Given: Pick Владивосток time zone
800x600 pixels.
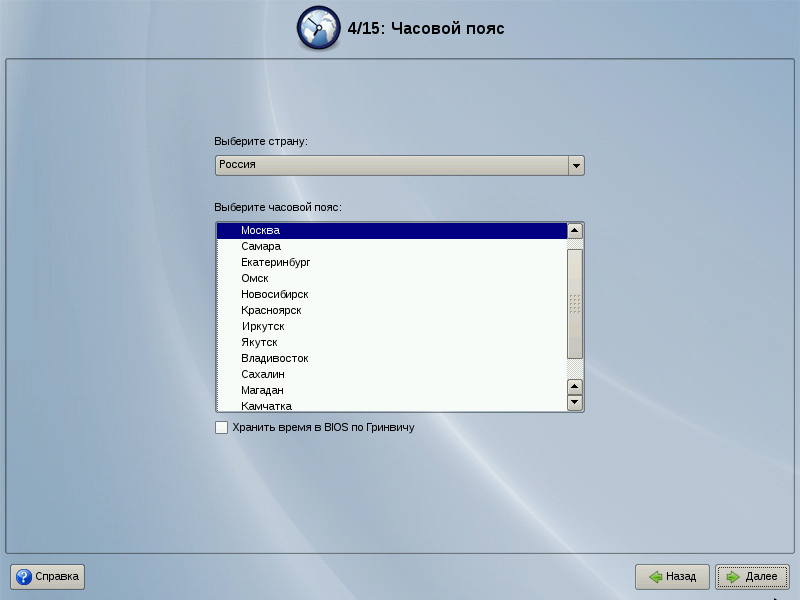Looking at the screenshot, I should (x=274, y=358).
